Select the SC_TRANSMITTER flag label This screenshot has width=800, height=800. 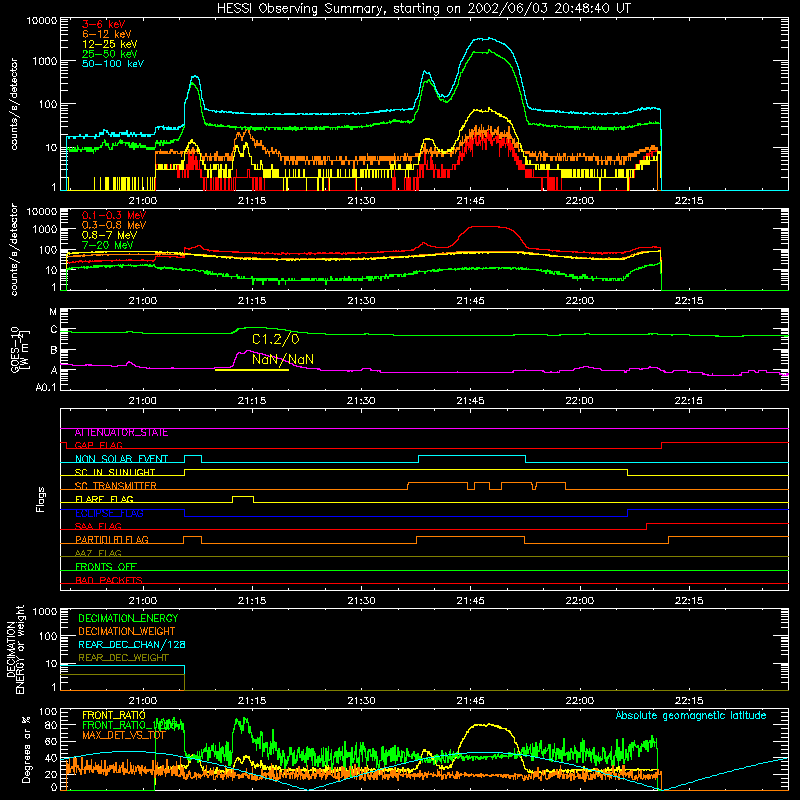coord(115,486)
